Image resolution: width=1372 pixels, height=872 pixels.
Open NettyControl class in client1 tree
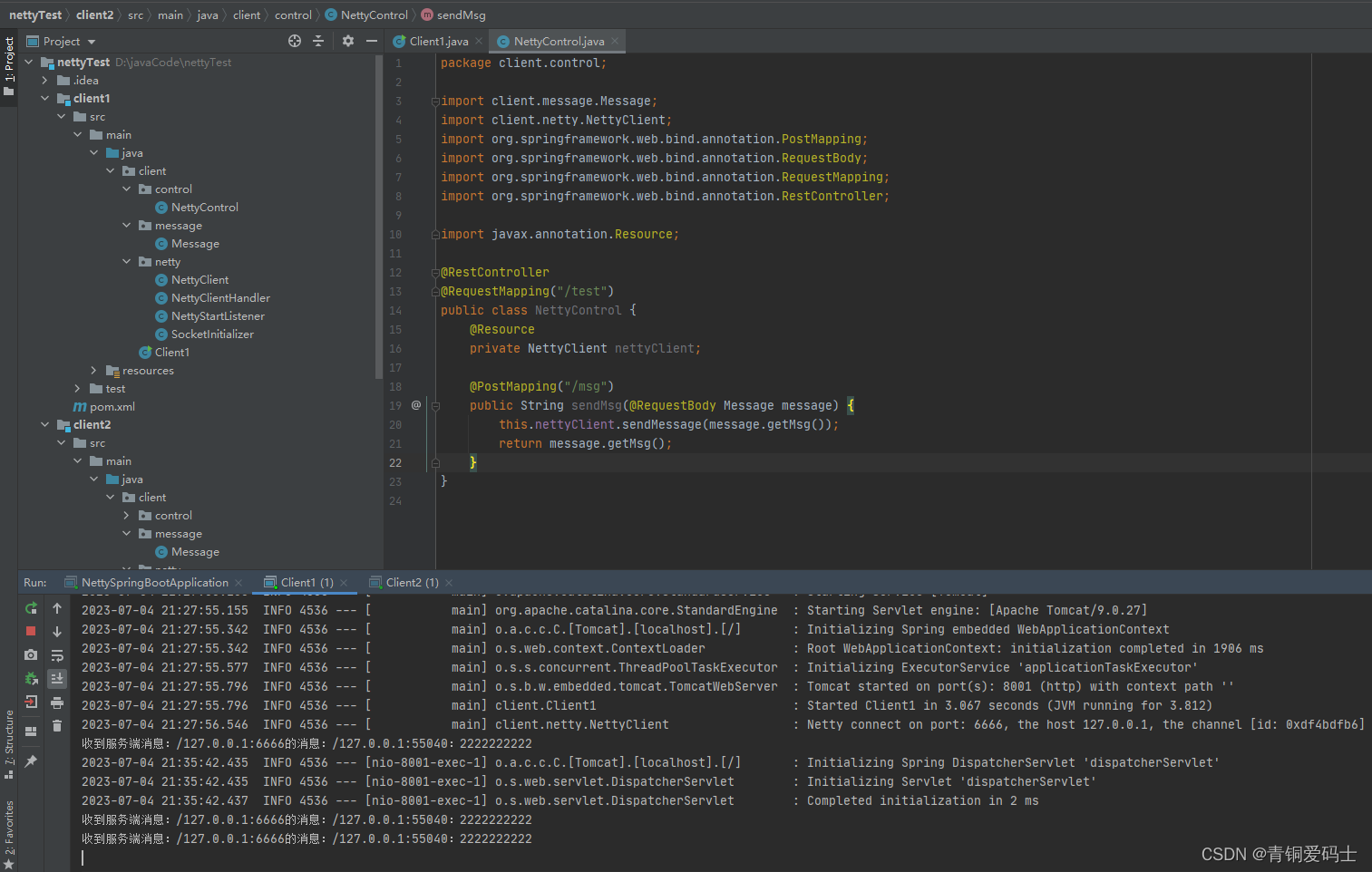click(197, 208)
